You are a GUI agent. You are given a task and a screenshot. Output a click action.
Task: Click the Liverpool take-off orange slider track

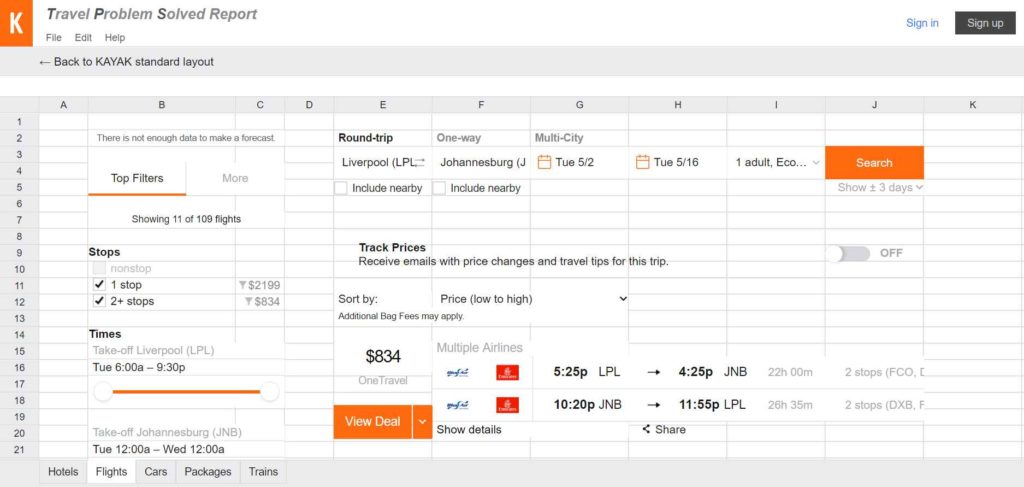186,392
